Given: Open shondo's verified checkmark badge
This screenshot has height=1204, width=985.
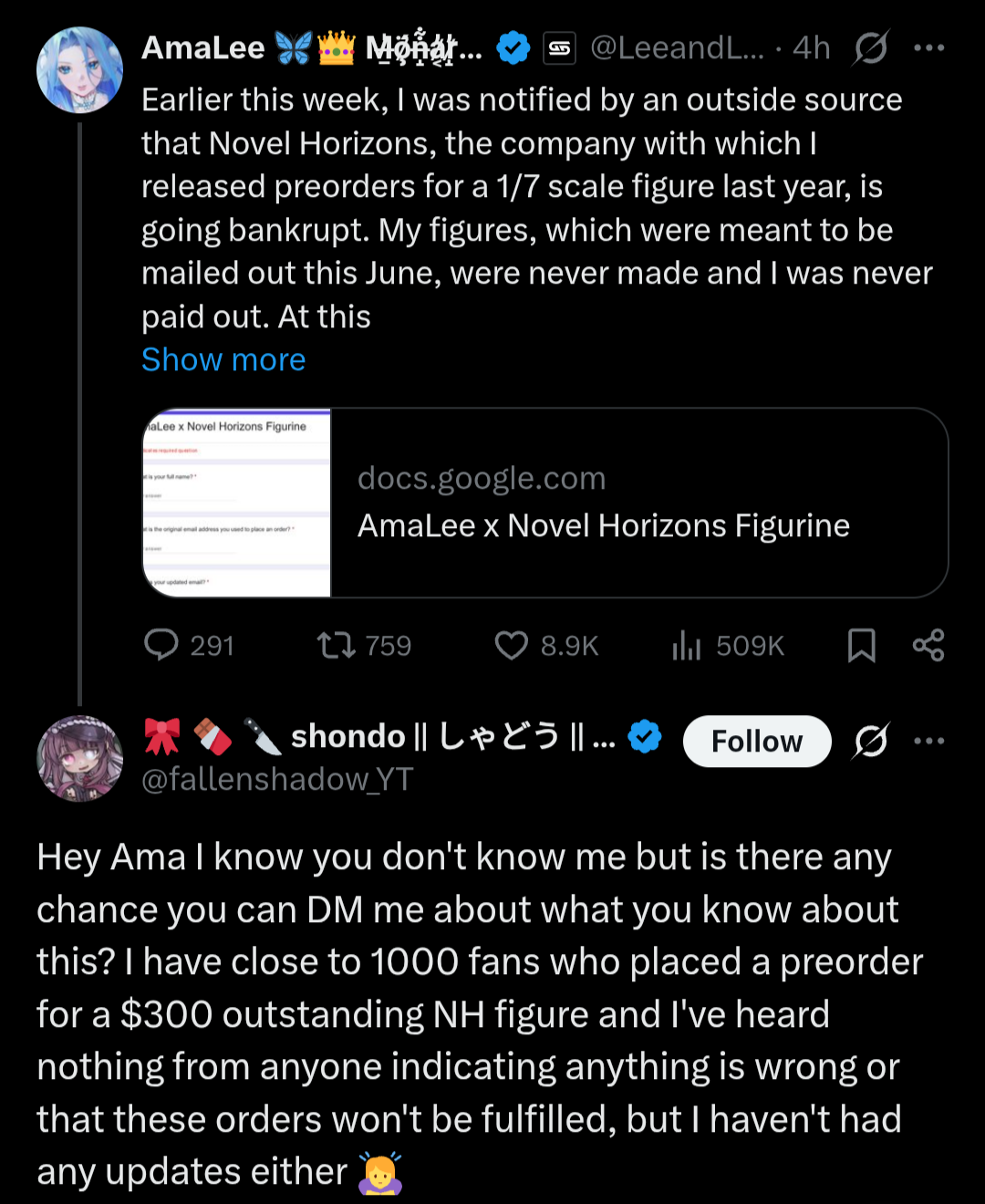Looking at the screenshot, I should pos(645,736).
